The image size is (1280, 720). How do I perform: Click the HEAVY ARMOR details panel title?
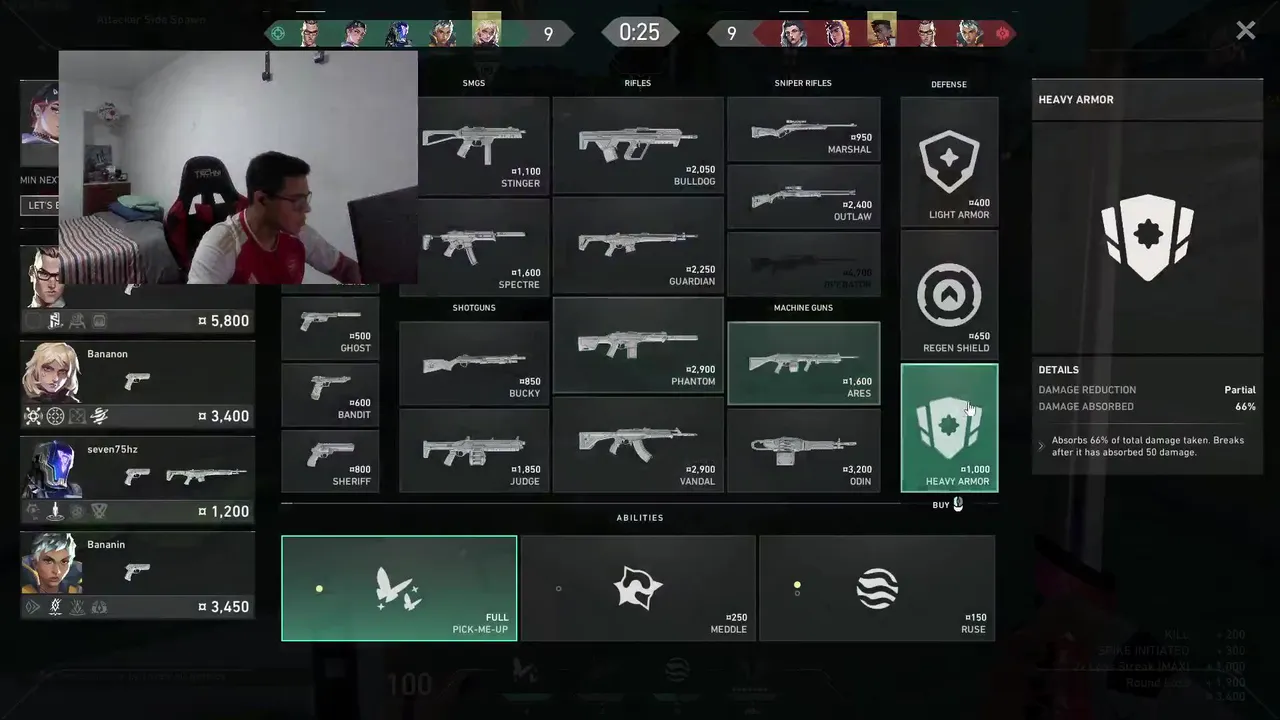pyautogui.click(x=1076, y=100)
